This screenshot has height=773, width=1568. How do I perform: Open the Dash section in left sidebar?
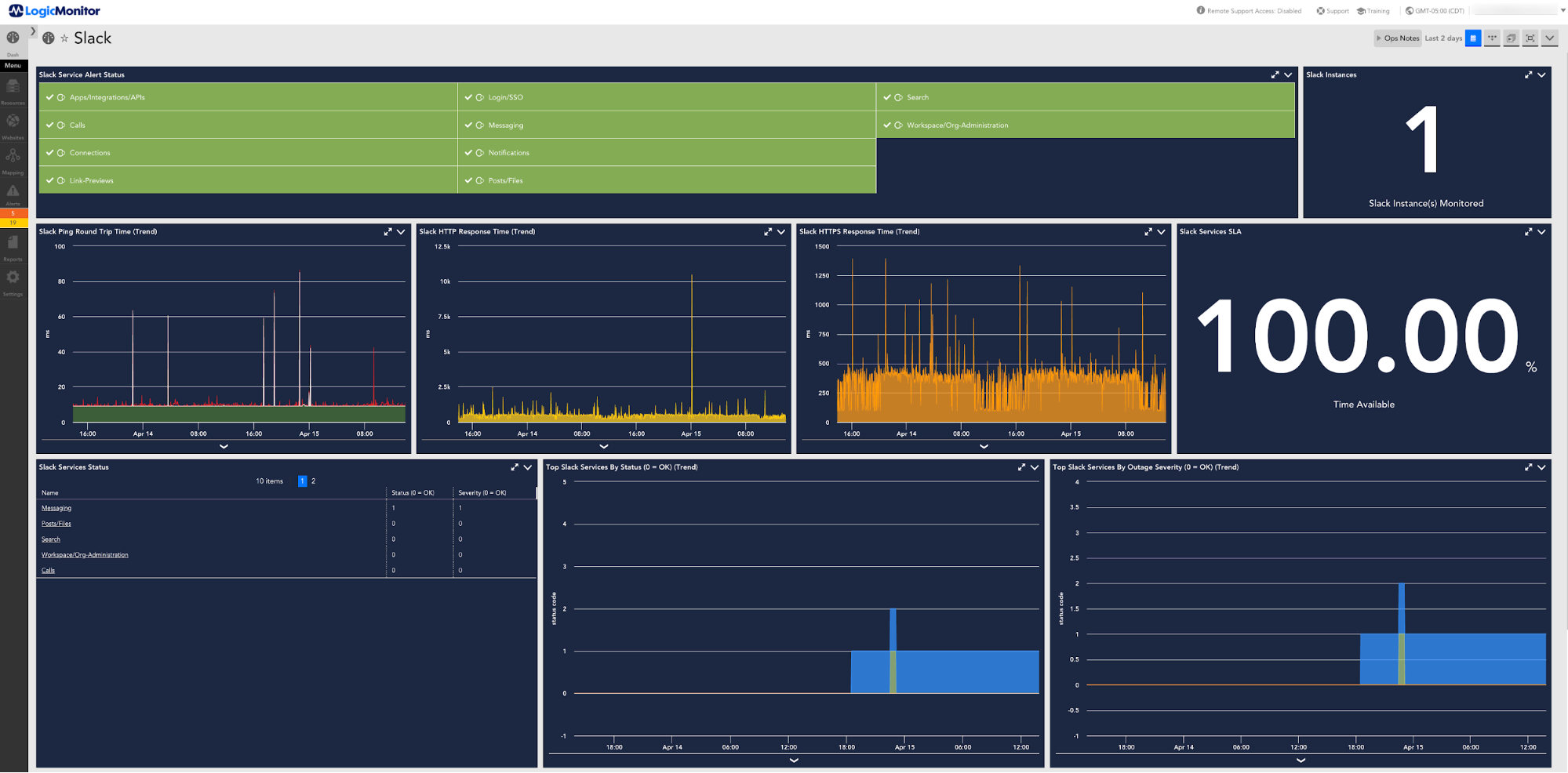point(13,42)
